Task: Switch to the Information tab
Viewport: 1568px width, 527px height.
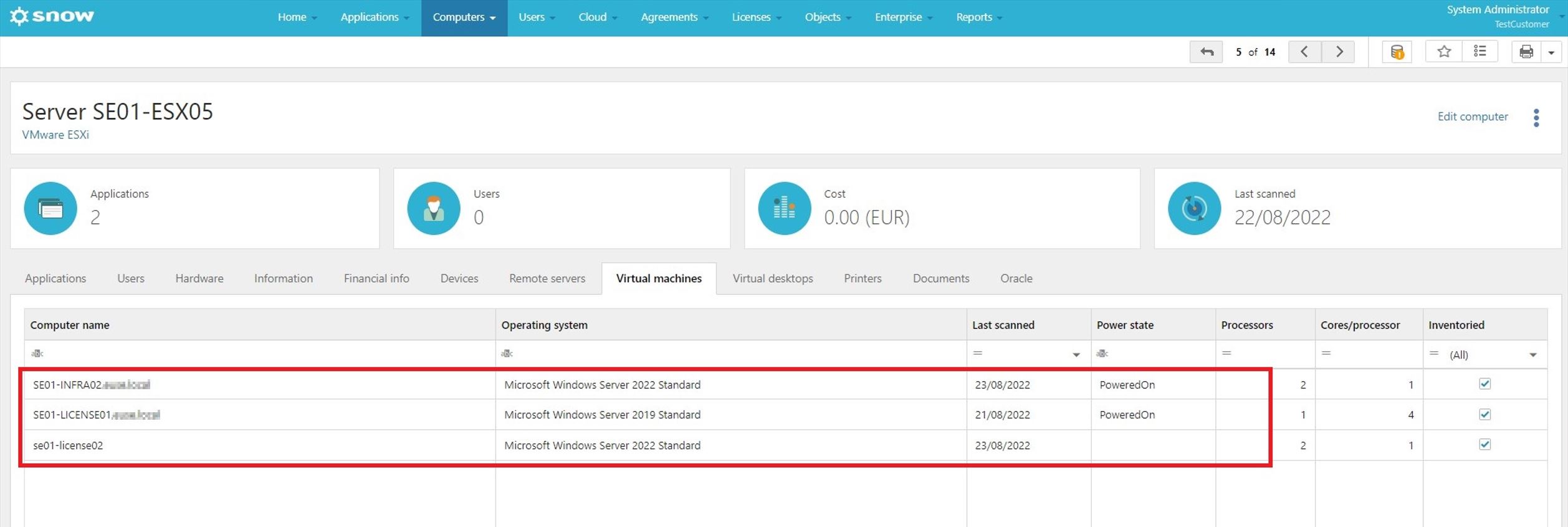Action: (284, 279)
